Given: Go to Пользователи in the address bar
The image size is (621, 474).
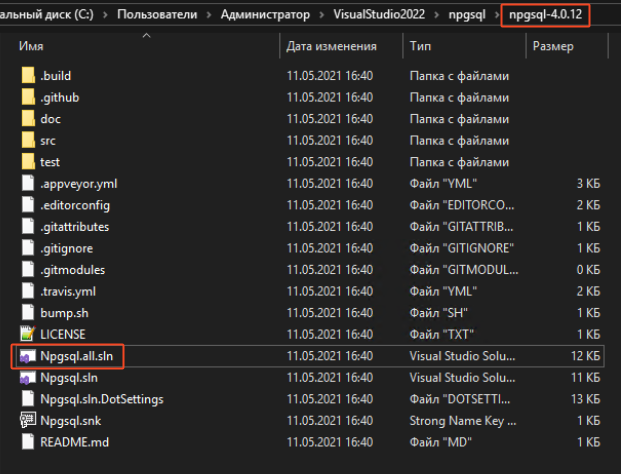Looking at the screenshot, I should coord(157,15).
